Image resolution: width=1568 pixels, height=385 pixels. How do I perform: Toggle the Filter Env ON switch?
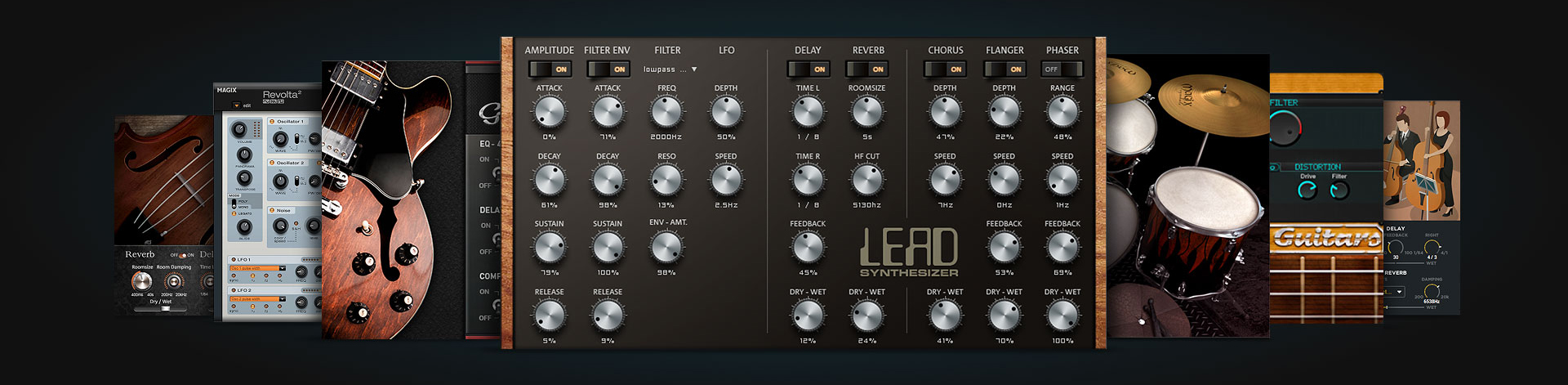[x=608, y=69]
